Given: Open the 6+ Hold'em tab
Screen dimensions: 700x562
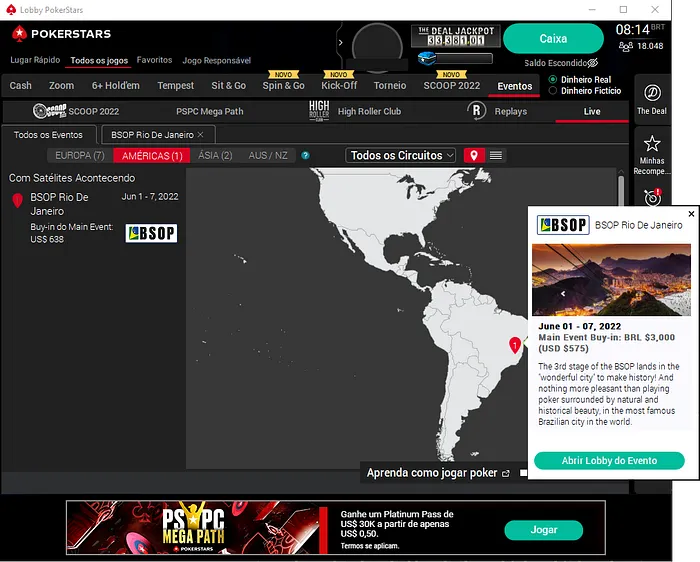Looking at the screenshot, I should coord(116,86).
